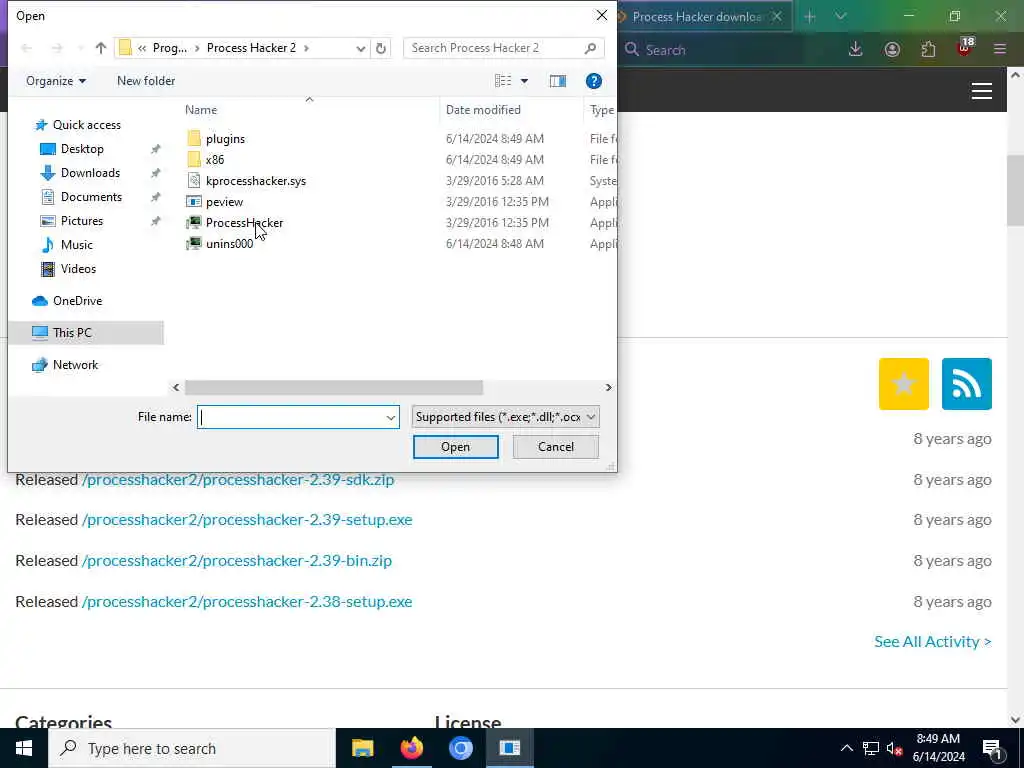Image resolution: width=1024 pixels, height=768 pixels.
Task: Open a new Firefox tab
Action: tap(810, 16)
